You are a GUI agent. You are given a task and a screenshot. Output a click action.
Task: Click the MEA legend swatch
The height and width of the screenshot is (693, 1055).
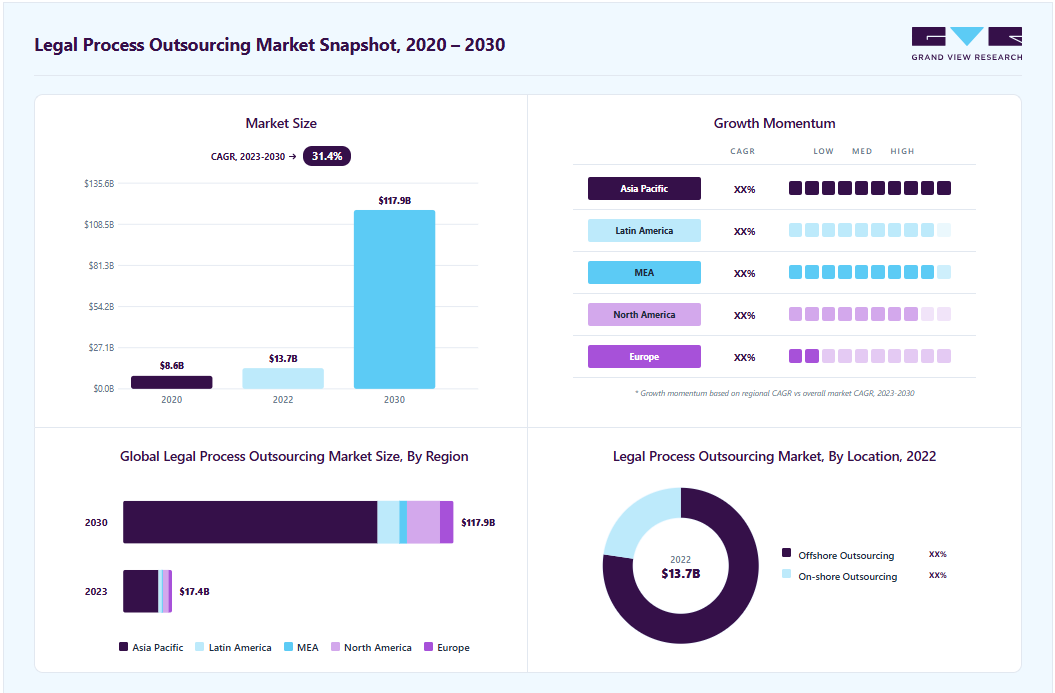tap(288, 647)
